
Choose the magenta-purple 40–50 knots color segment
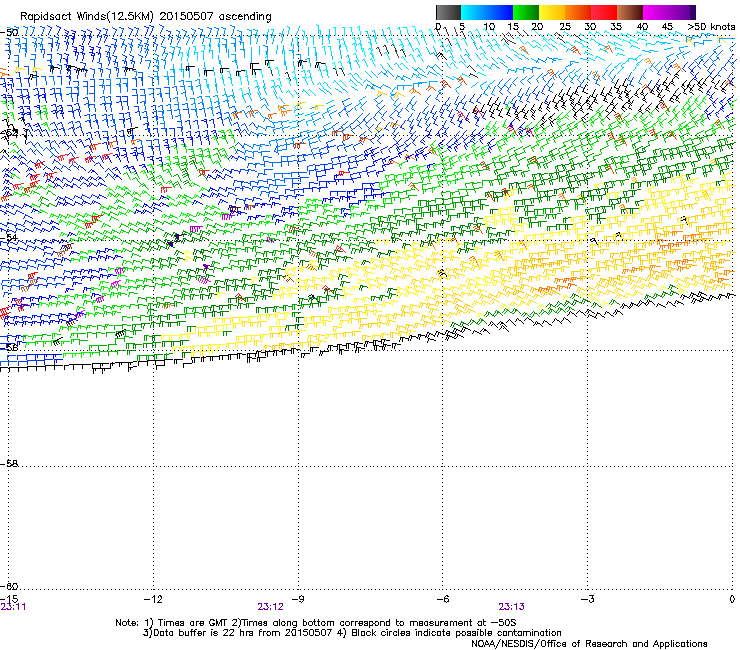coord(669,12)
